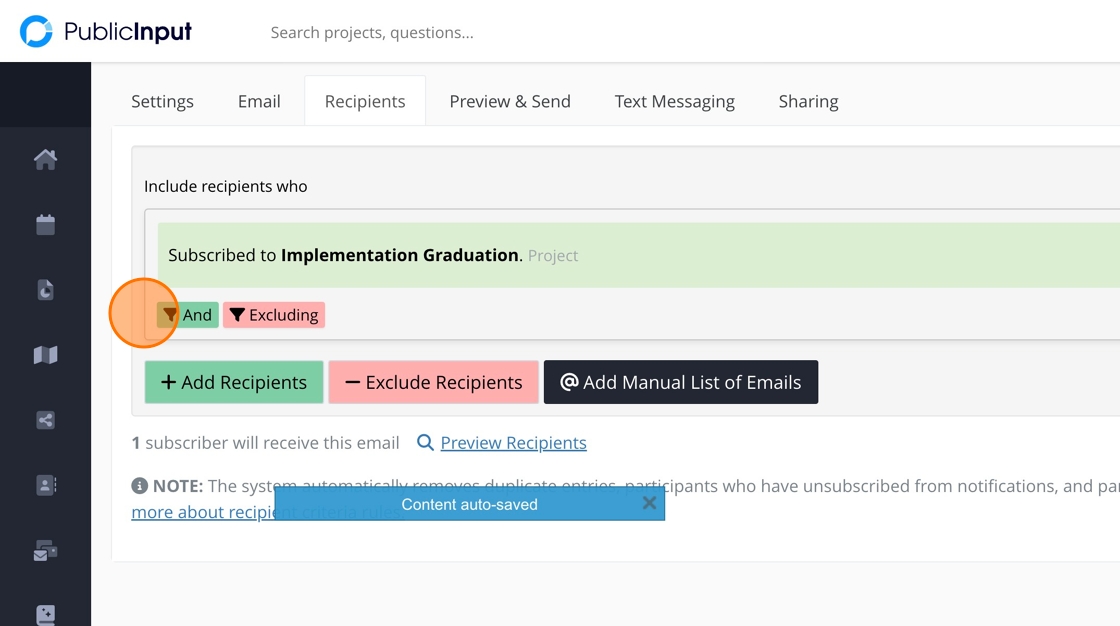Click the PublicInput logo
The height and width of the screenshot is (626, 1120).
(x=106, y=32)
